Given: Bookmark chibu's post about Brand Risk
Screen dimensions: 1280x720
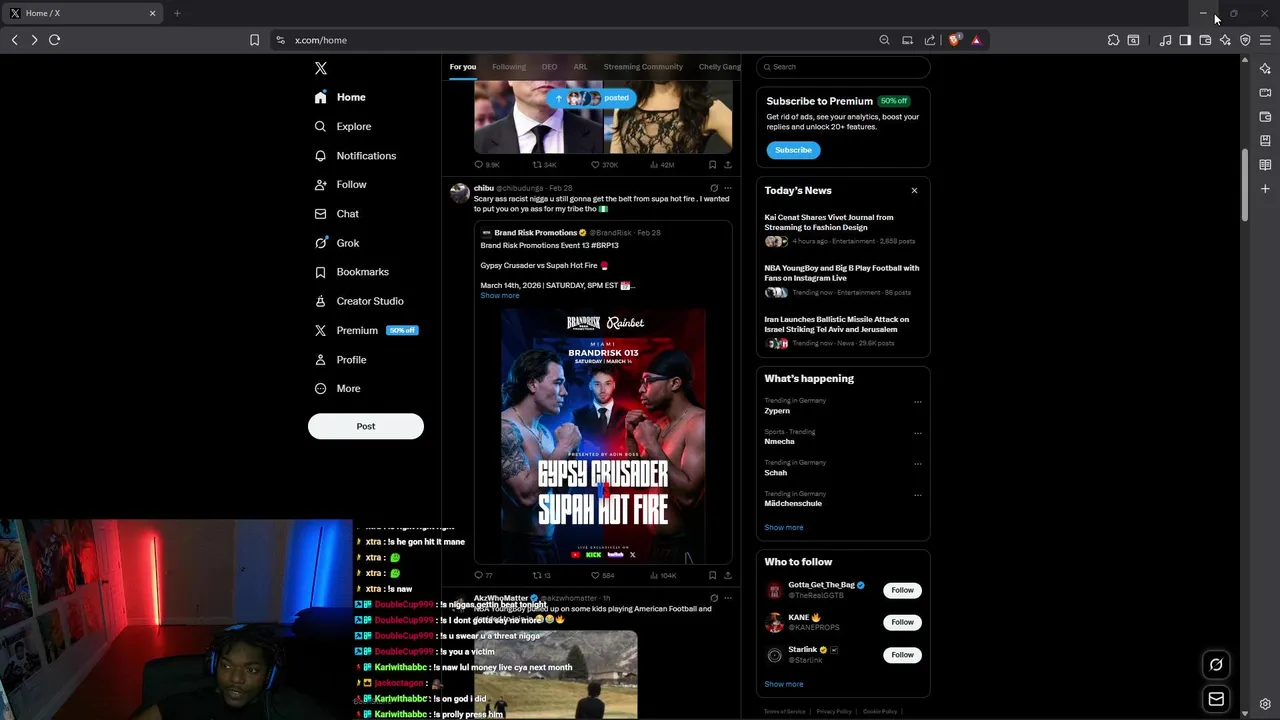Looking at the screenshot, I should [712, 575].
